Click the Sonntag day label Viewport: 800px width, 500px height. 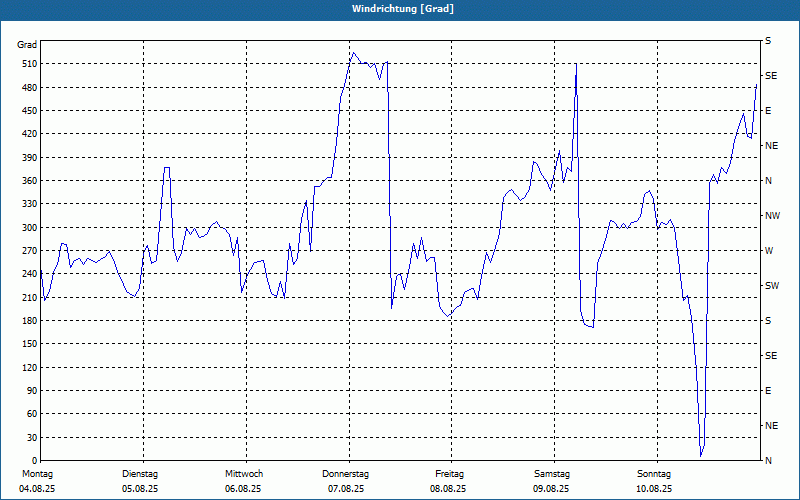point(654,474)
